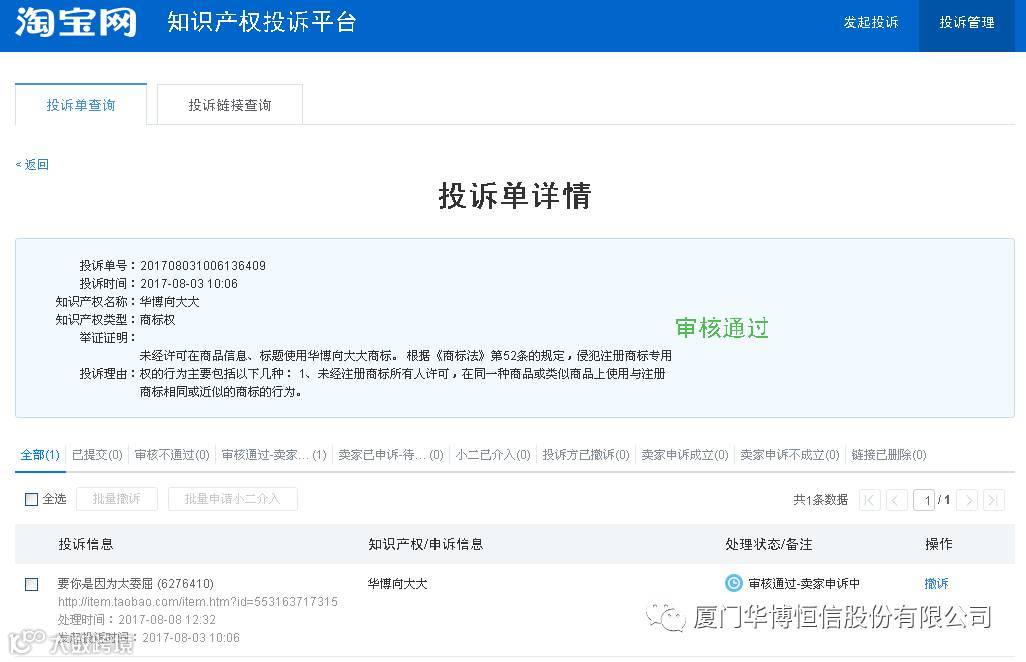This screenshot has width=1026, height=662.
Task: Click the green 审核通过 status text
Action: coord(722,328)
